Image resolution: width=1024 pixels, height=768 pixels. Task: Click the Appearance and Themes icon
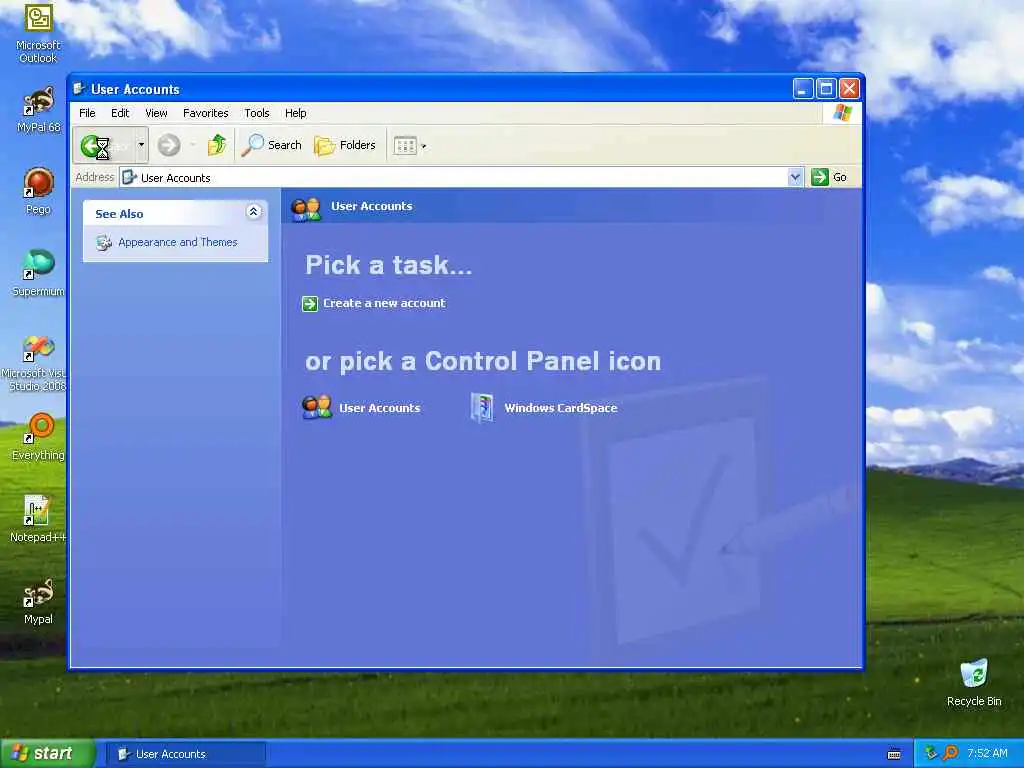pyautogui.click(x=104, y=243)
